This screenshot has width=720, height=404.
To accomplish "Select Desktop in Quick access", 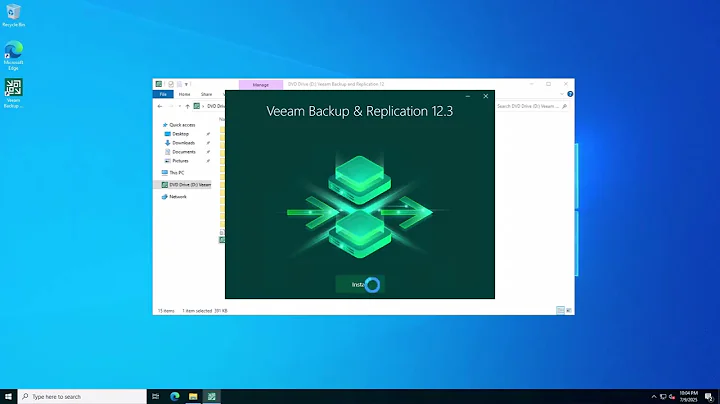I will tap(180, 134).
